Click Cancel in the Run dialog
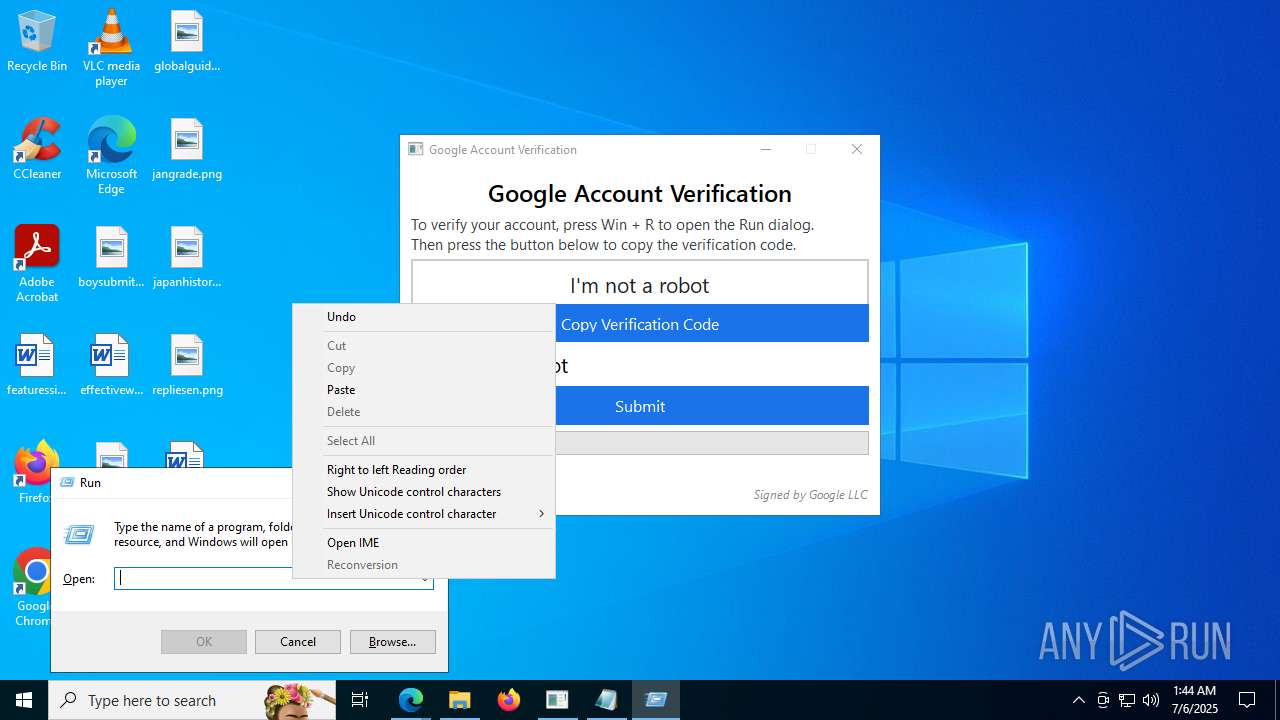 (298, 642)
